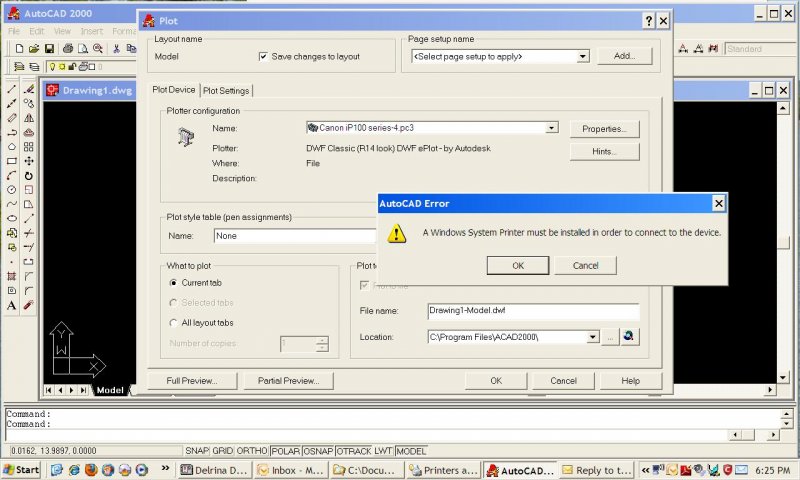Expand hidden system tray icons

click(645, 470)
